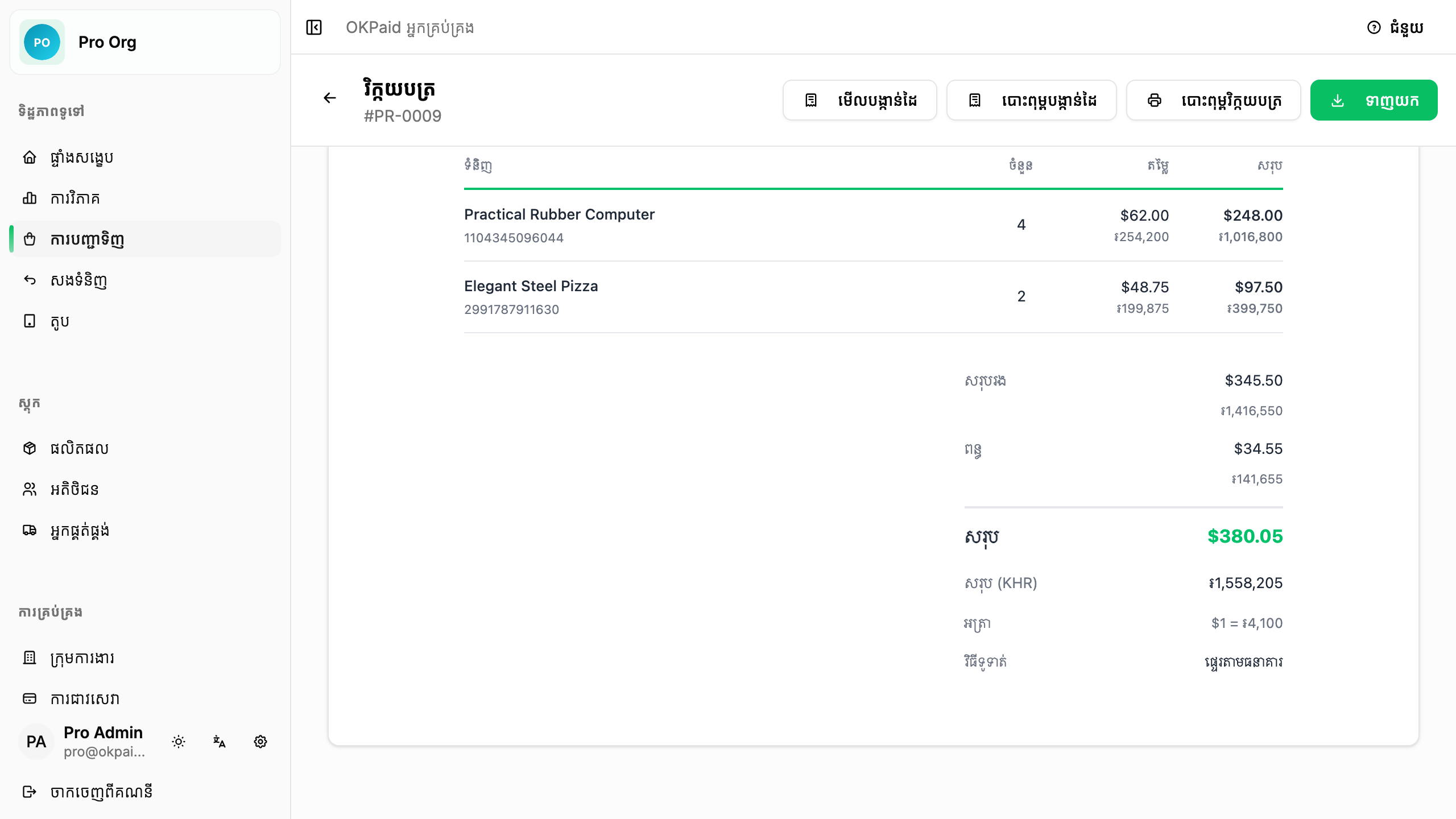Open the tablet device menu item
This screenshot has width=1456, height=819.
[146, 321]
